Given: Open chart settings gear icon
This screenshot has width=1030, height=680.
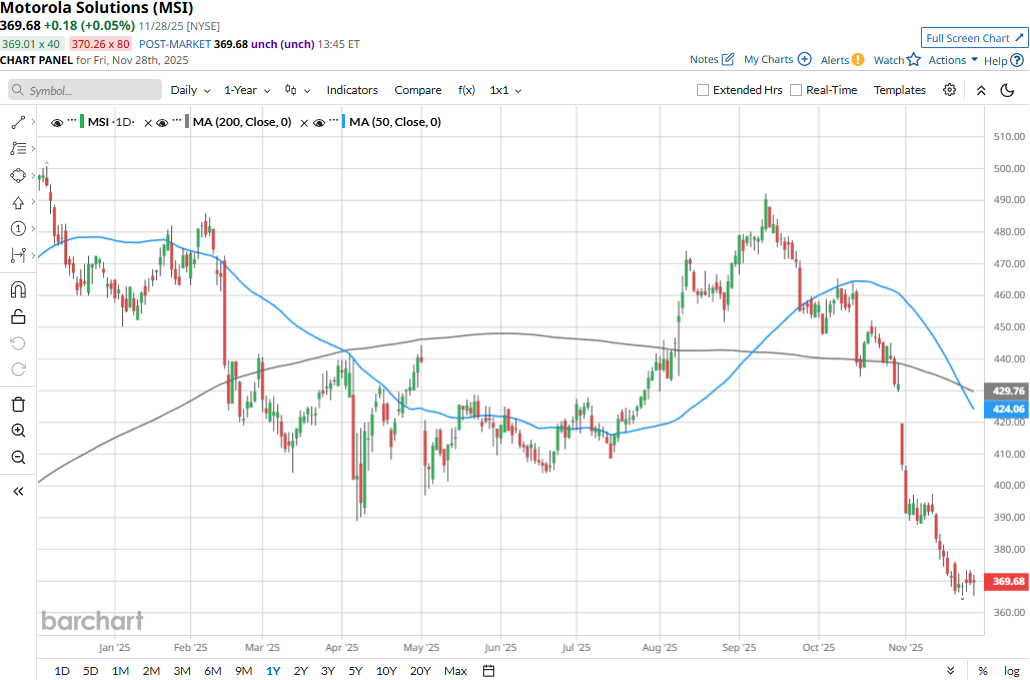Looking at the screenshot, I should click(x=949, y=90).
